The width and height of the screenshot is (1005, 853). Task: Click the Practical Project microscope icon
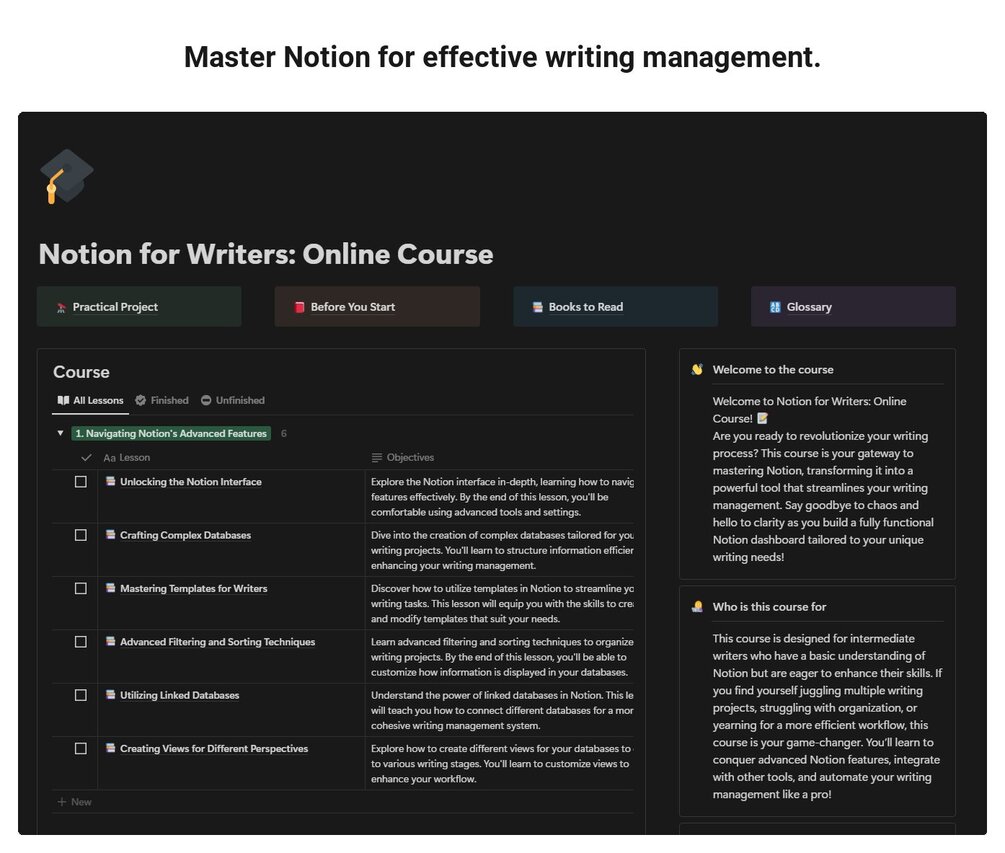coord(62,308)
